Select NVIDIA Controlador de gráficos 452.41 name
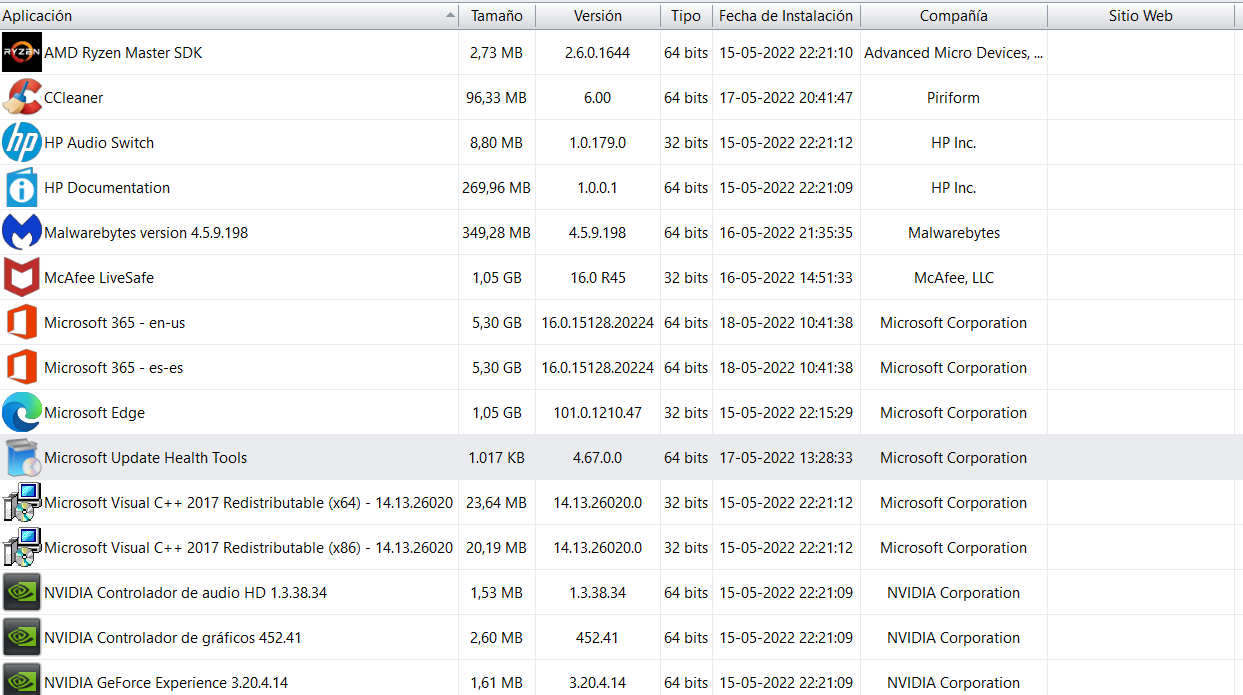1243x695 pixels. 173,637
